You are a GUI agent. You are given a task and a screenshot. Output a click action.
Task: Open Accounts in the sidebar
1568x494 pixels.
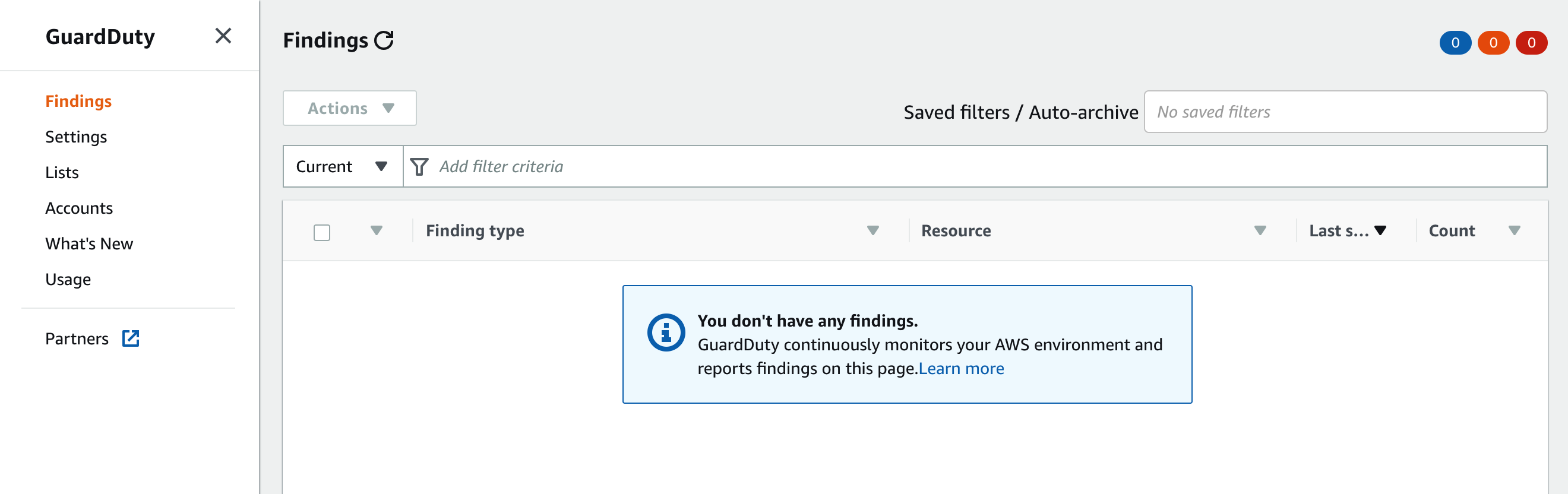pyautogui.click(x=79, y=208)
